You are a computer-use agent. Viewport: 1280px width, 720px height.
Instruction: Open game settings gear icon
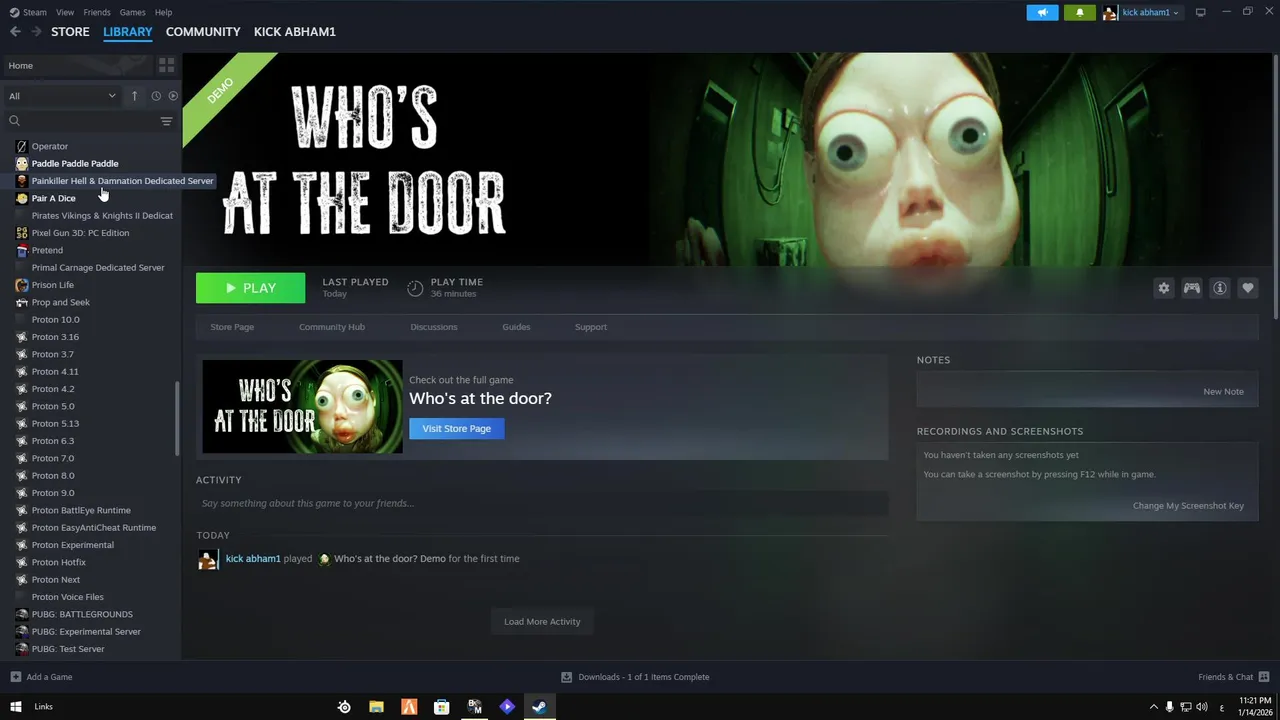(1164, 288)
